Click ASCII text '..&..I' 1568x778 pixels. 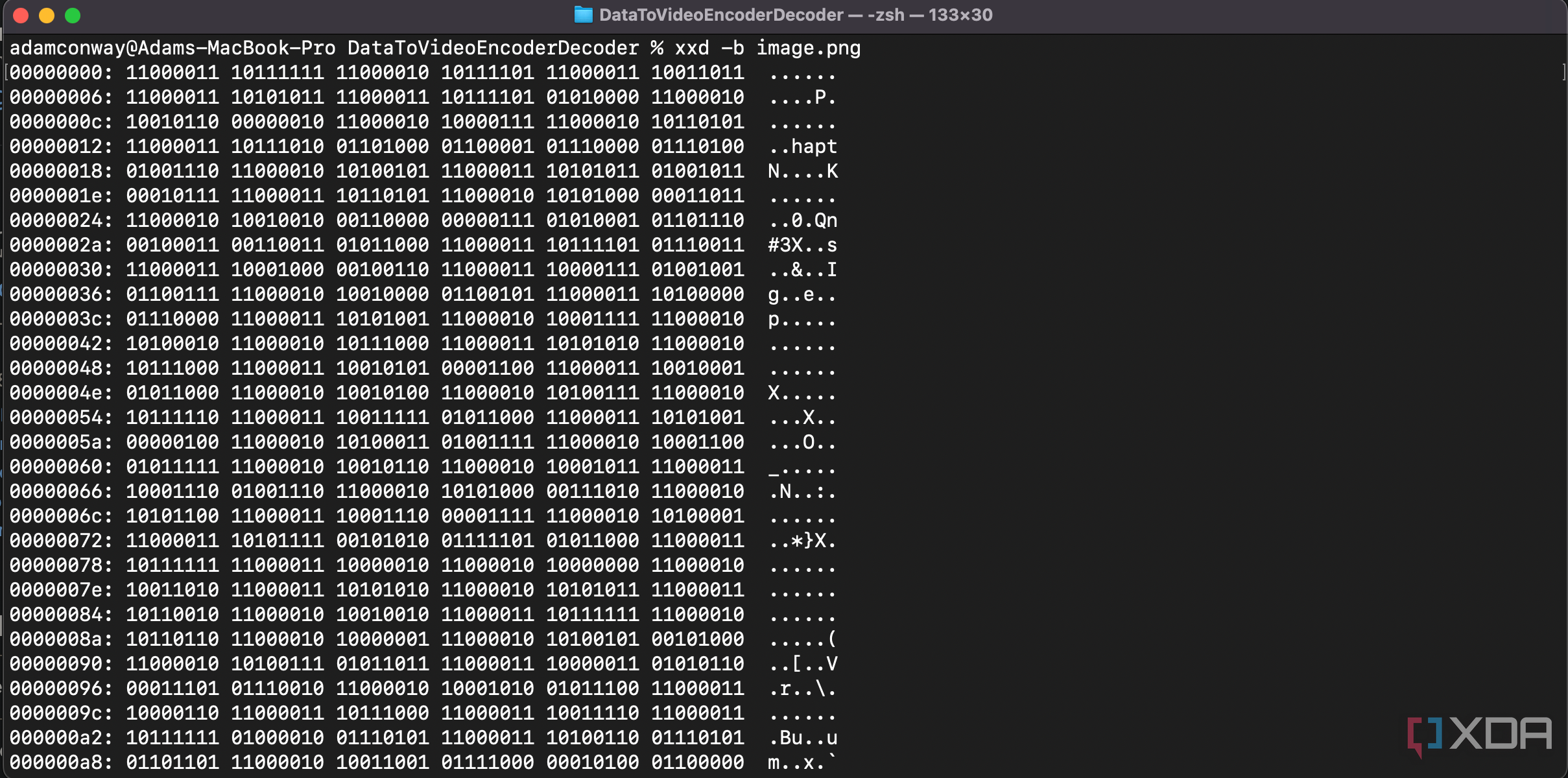tap(803, 270)
